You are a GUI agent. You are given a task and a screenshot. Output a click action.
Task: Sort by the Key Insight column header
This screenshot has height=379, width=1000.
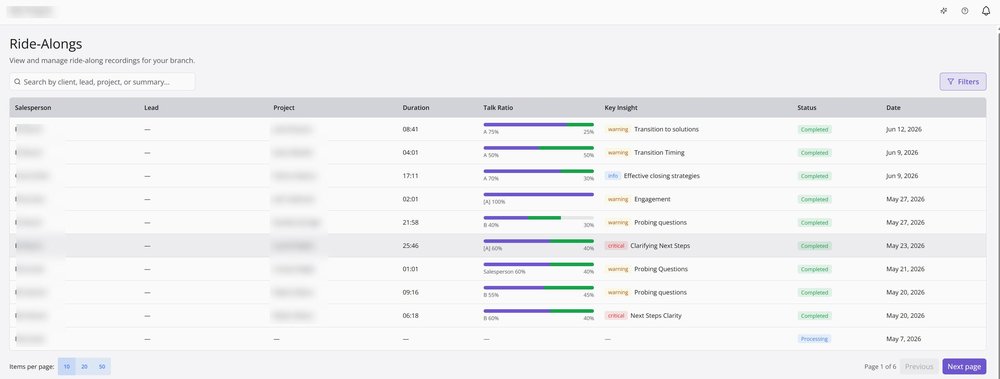pyautogui.click(x=621, y=108)
